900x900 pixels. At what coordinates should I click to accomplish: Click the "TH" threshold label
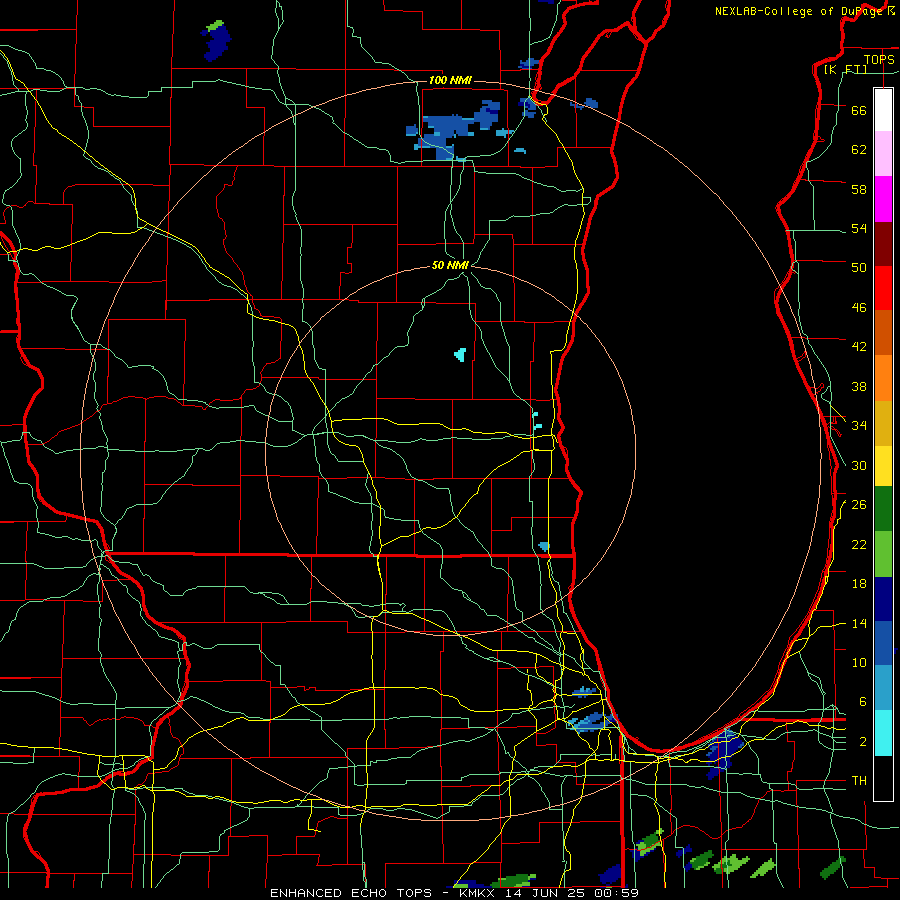859,781
